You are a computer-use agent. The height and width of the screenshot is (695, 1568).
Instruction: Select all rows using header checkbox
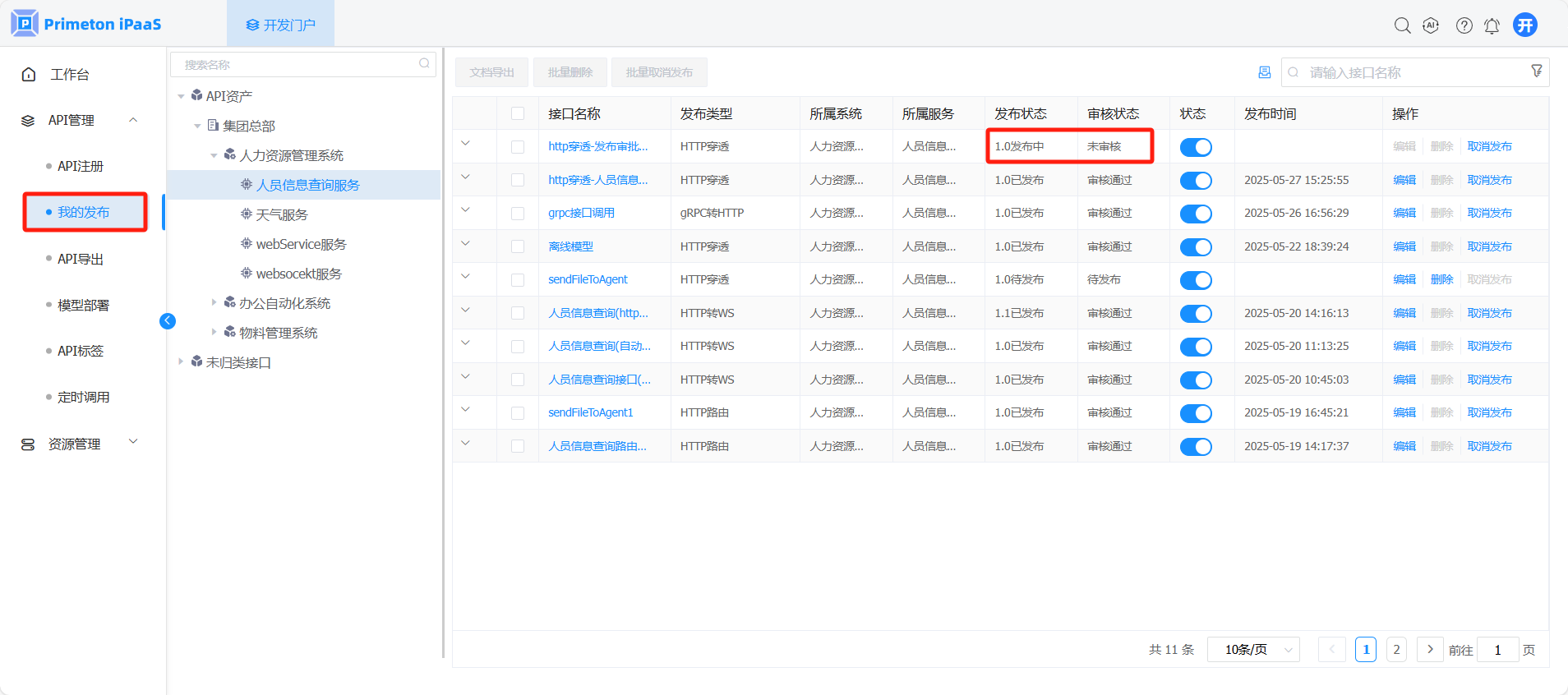click(x=518, y=113)
